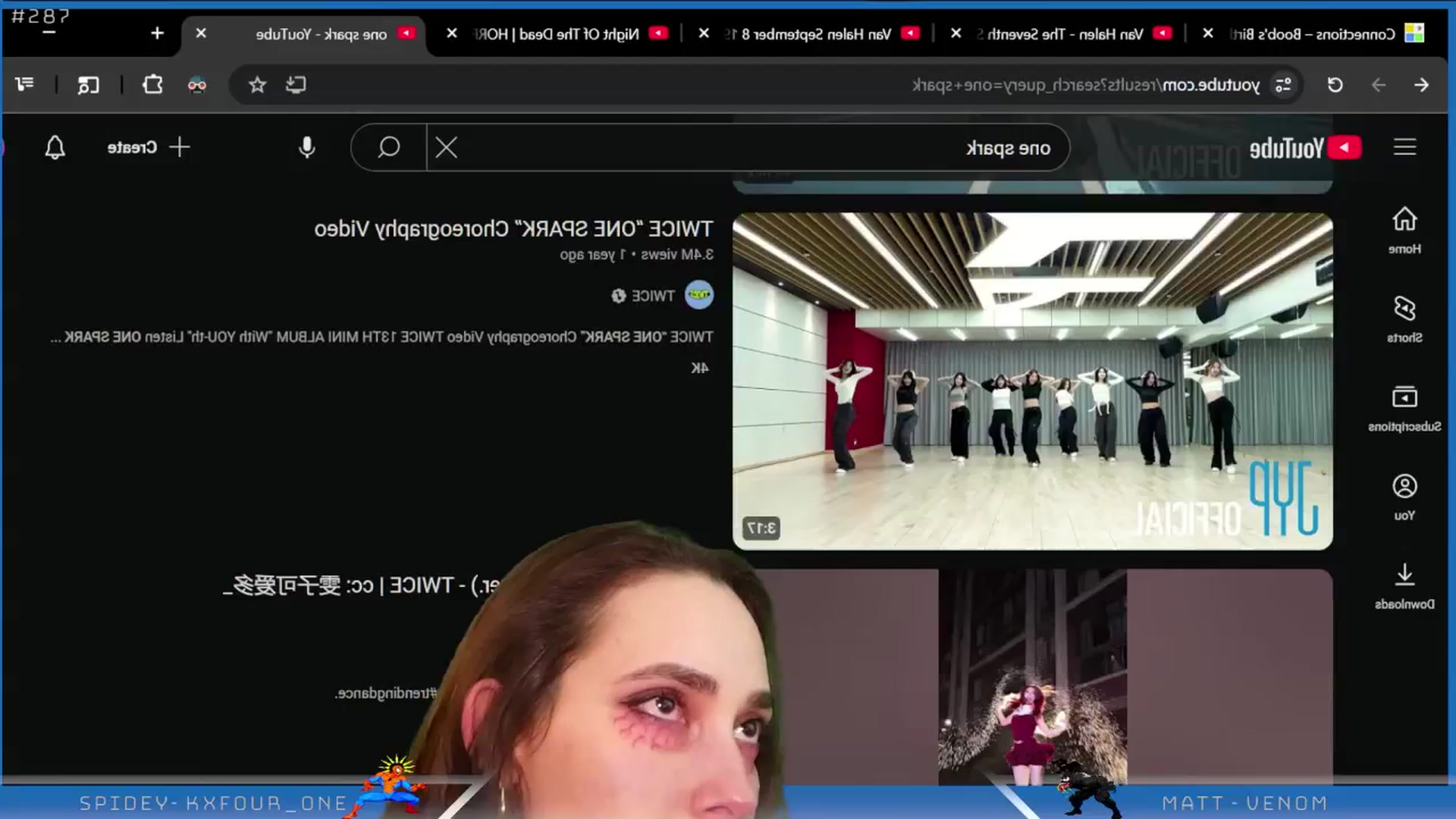Open Subscriptions in the YouTube sidebar
This screenshot has height=819, width=1456.
1404,409
